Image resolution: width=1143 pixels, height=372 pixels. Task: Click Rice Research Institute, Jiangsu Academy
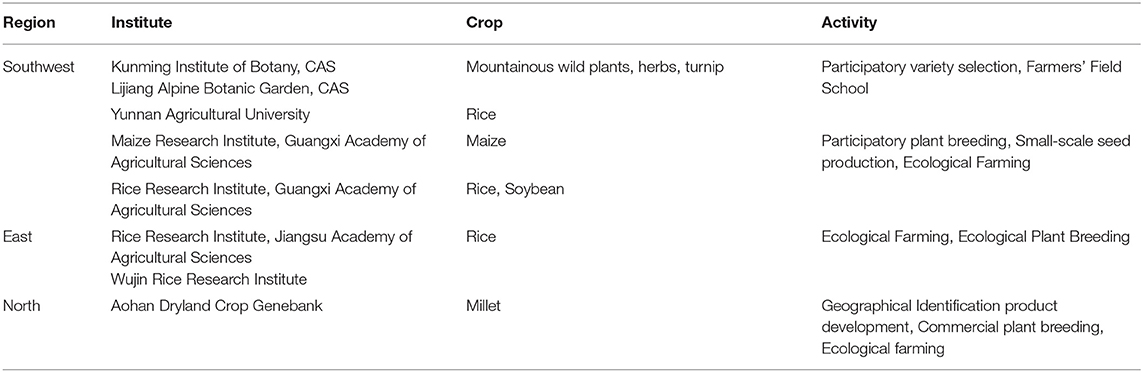(x=261, y=247)
